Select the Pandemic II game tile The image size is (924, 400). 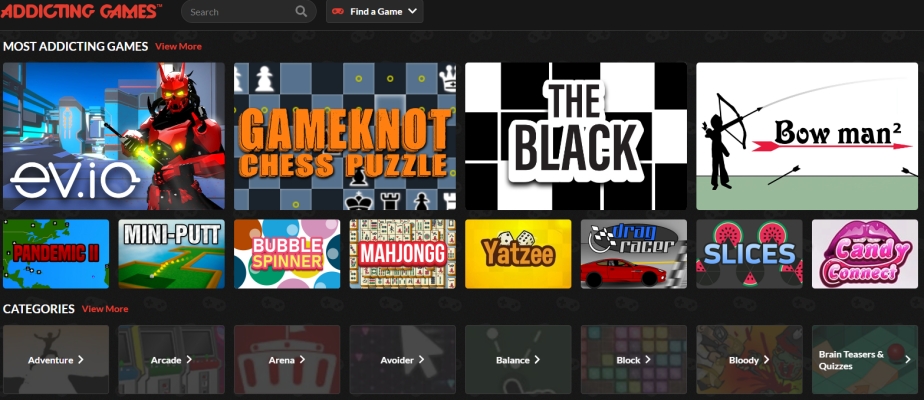pyautogui.click(x=55, y=254)
